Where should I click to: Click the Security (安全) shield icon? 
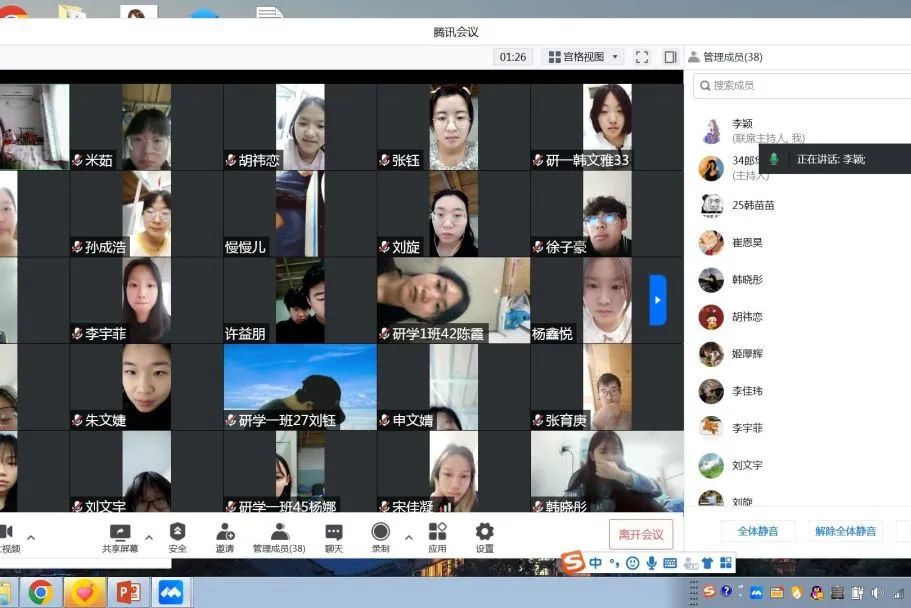(x=177, y=537)
